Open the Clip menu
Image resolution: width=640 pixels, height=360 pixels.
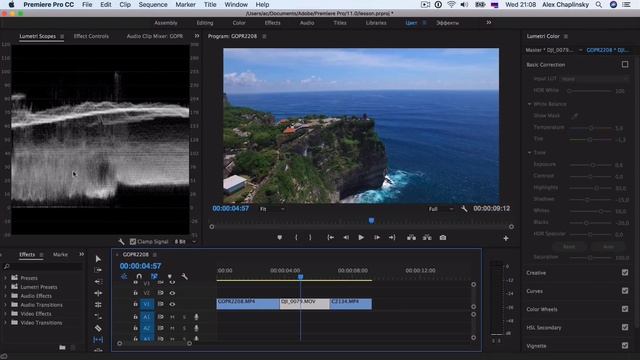click(125, 4)
